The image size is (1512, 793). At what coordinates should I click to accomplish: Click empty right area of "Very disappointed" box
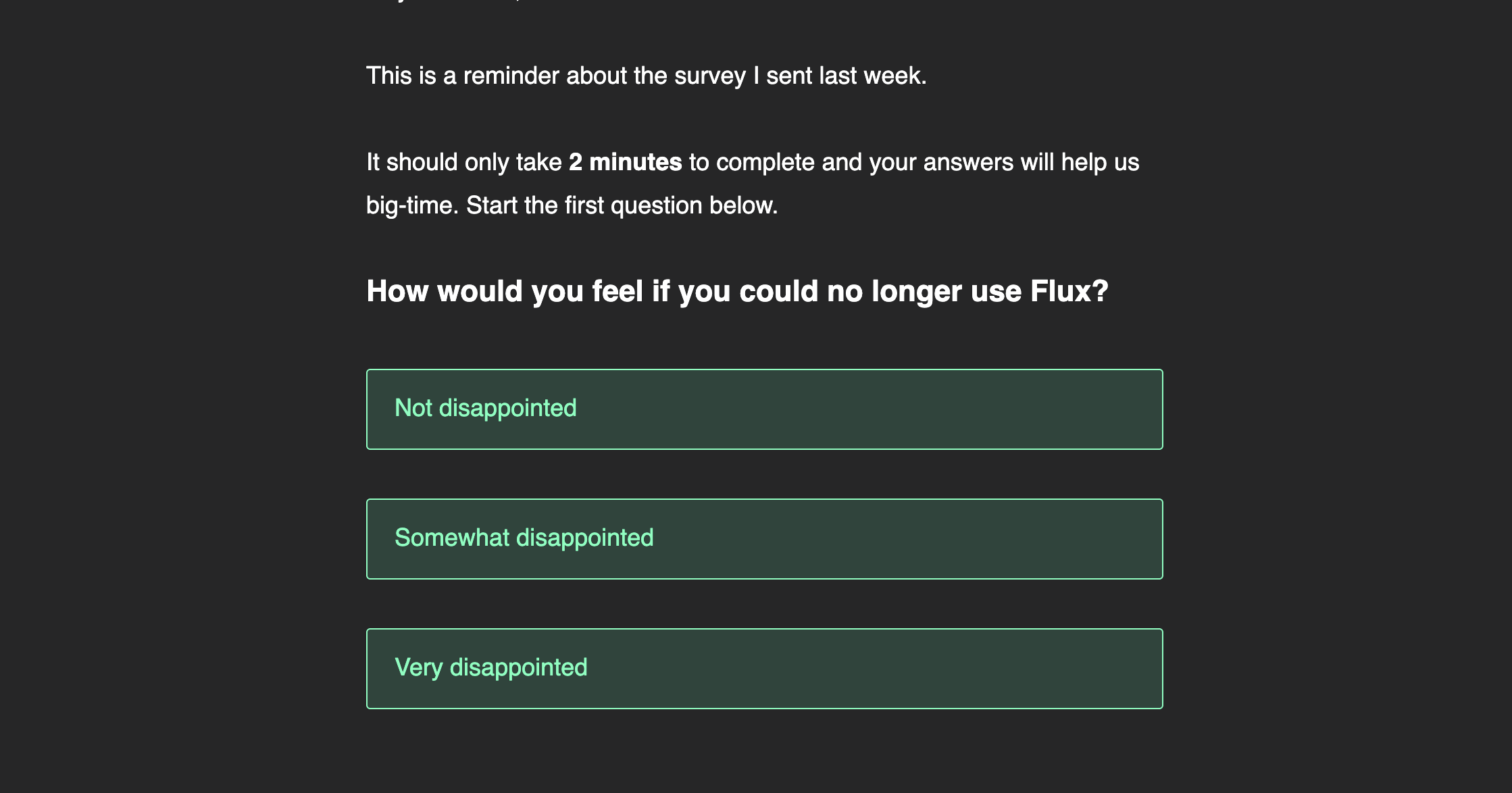(946, 668)
